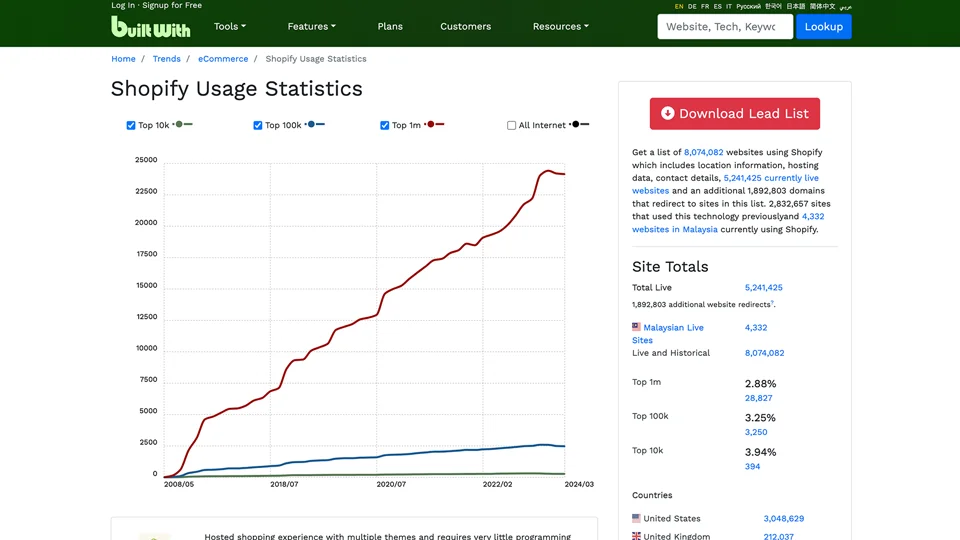Click the Top 10k green legend marker
960x540 pixels.
coord(183,124)
